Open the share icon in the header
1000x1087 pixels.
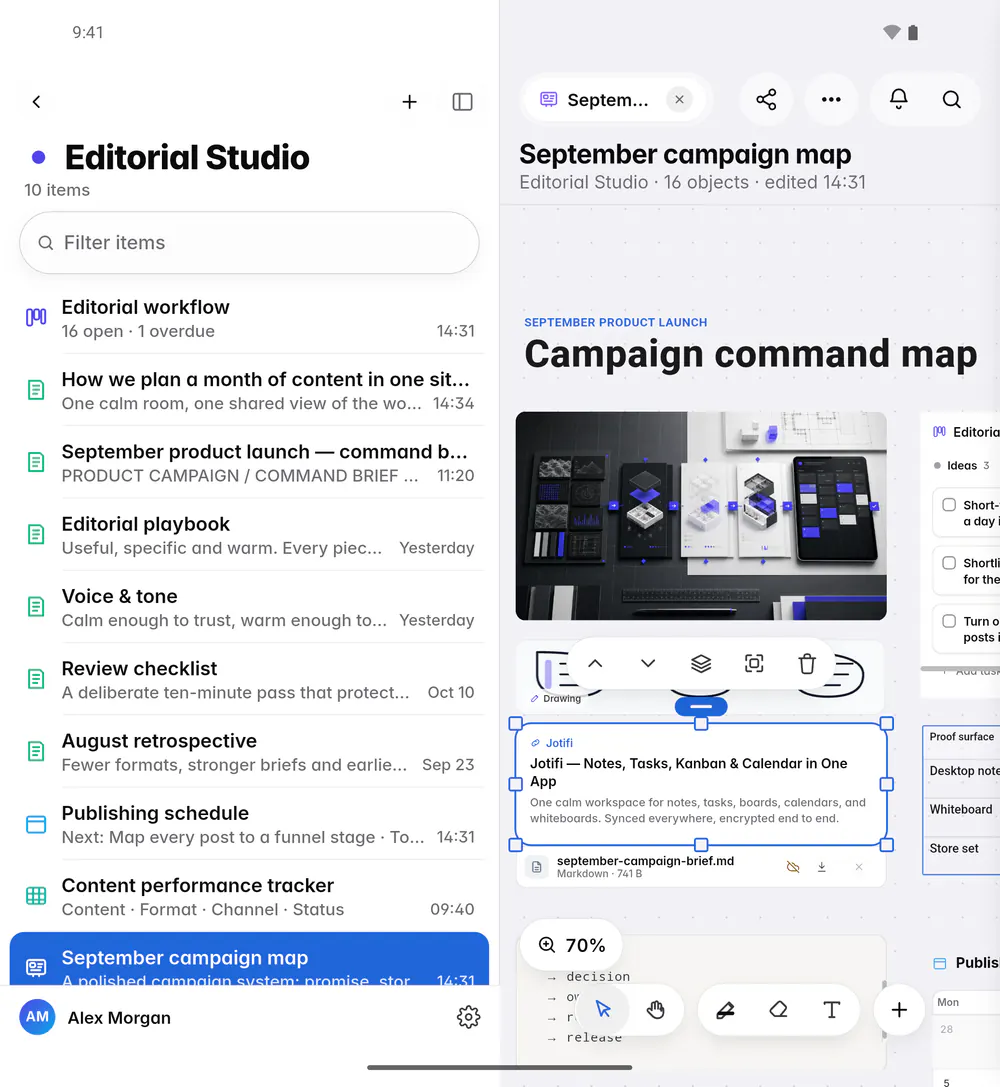[766, 100]
